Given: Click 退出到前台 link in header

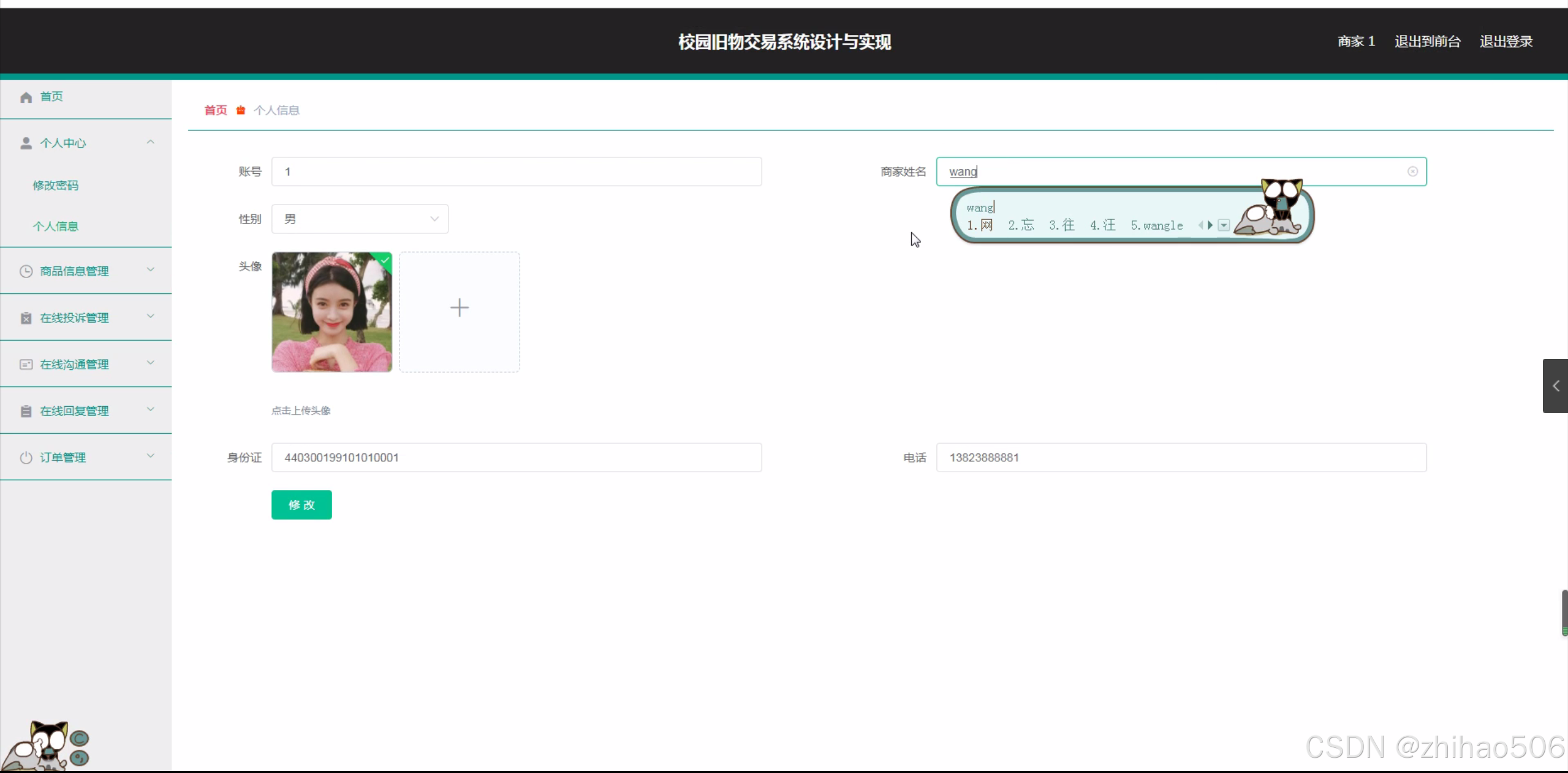Looking at the screenshot, I should pos(1427,42).
